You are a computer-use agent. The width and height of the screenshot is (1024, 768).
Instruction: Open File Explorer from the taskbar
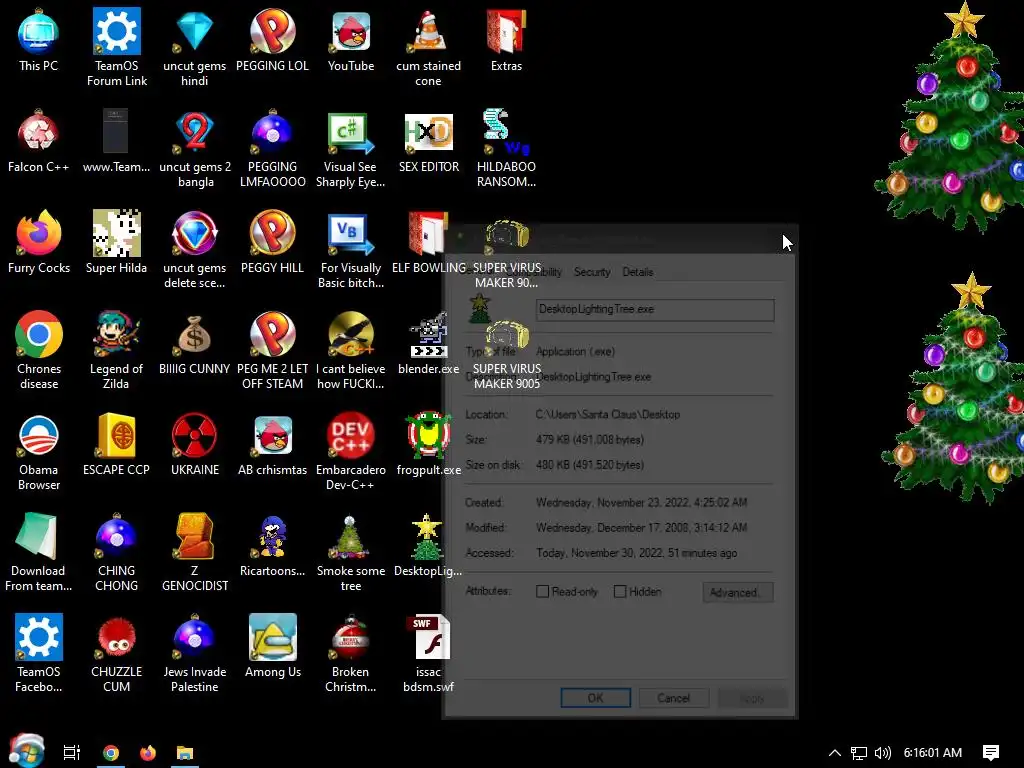(x=185, y=753)
